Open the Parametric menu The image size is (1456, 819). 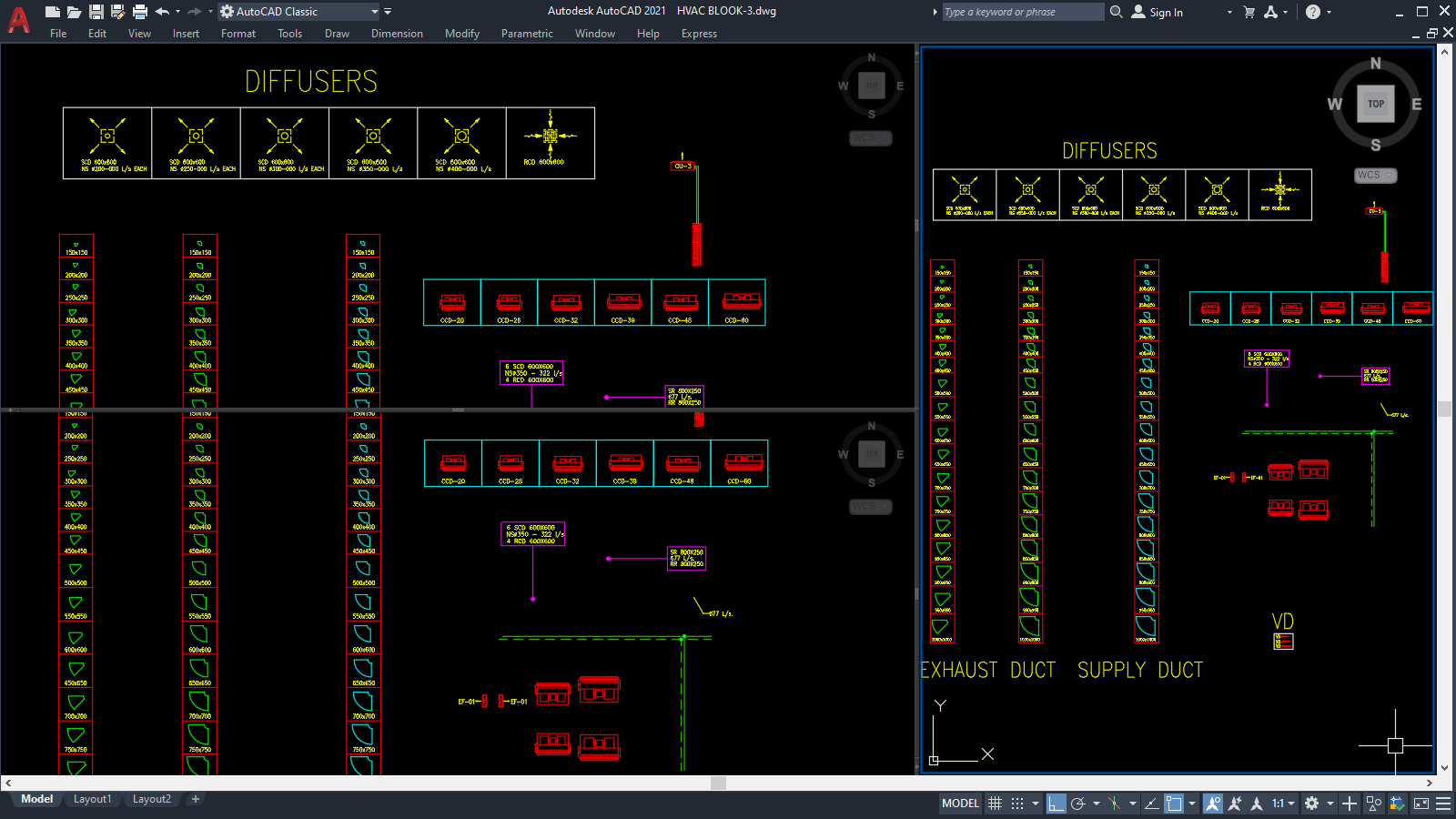527,34
